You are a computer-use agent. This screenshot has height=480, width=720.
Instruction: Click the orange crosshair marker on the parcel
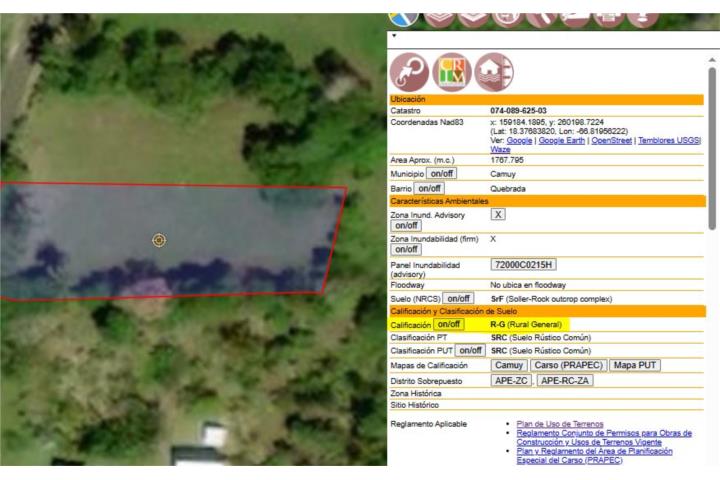click(x=158, y=240)
